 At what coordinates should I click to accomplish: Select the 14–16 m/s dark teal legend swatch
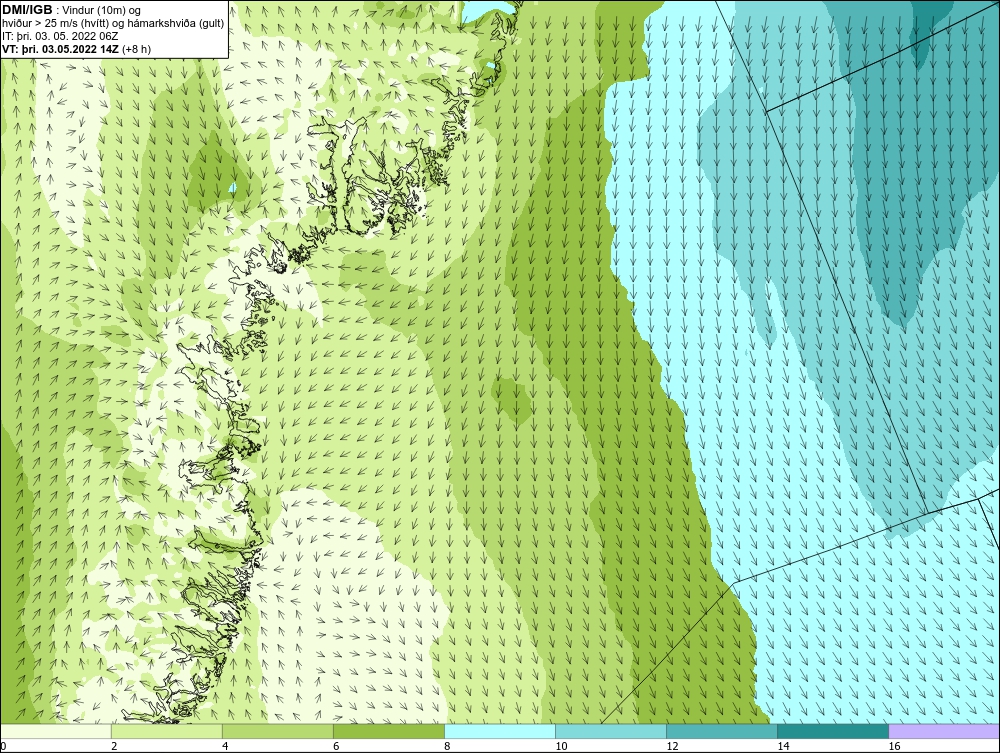point(833,731)
